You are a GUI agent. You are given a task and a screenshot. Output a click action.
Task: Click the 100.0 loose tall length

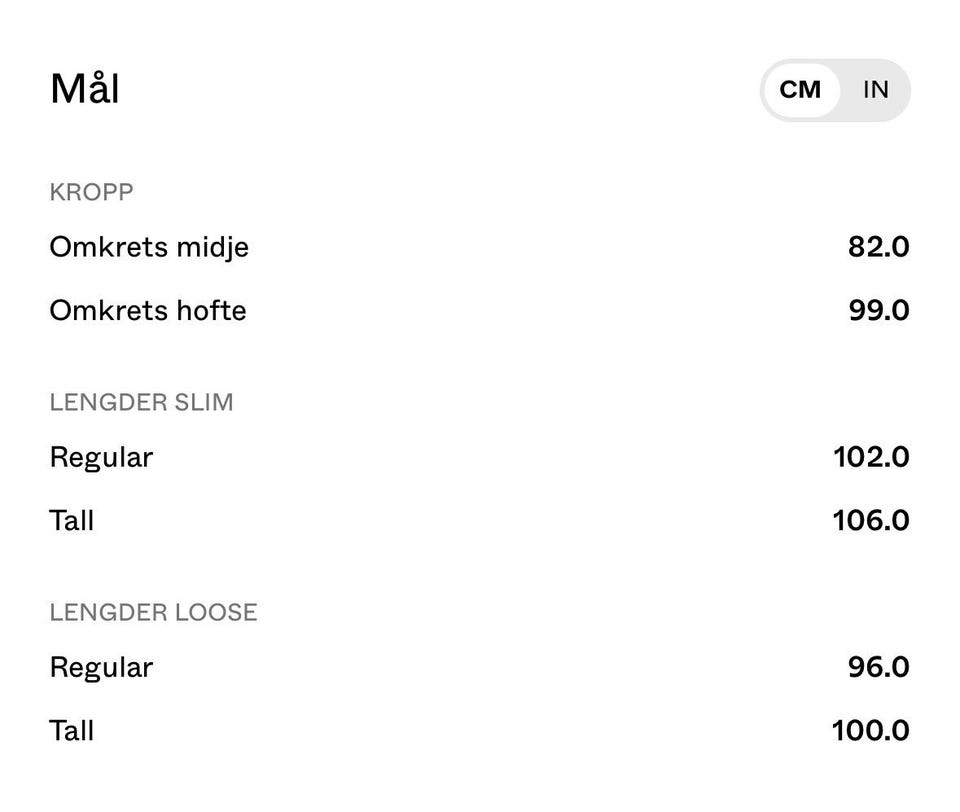pos(870,730)
